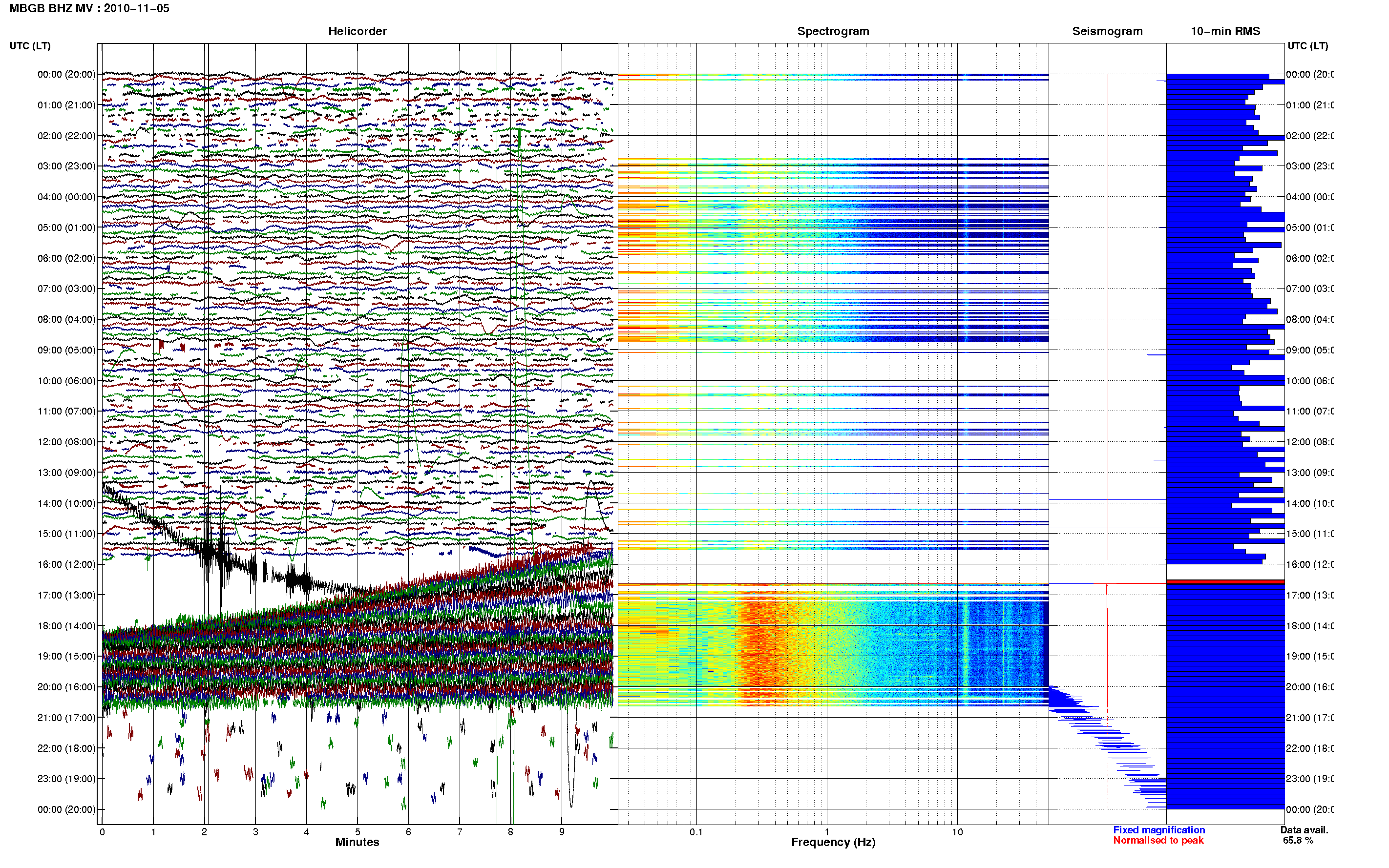Image resolution: width=1389 pixels, height=868 pixels.
Task: Click the left time label 22:00 (18:00)
Action: [x=66, y=748]
